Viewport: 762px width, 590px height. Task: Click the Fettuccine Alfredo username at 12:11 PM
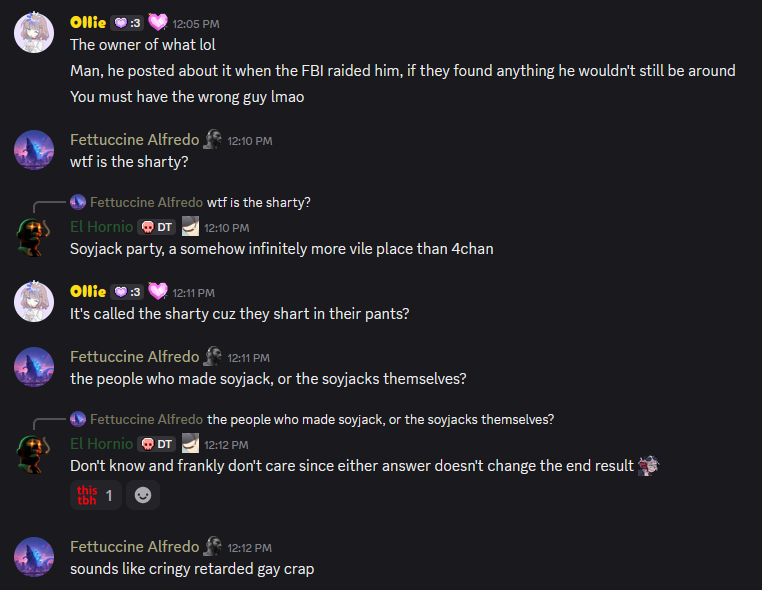coord(134,357)
